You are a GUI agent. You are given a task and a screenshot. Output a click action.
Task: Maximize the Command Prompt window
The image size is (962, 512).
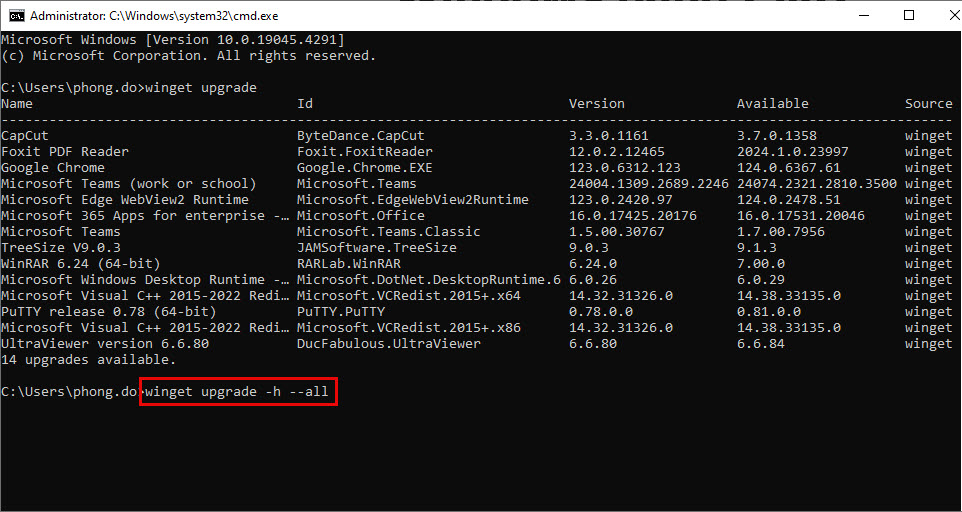[908, 15]
